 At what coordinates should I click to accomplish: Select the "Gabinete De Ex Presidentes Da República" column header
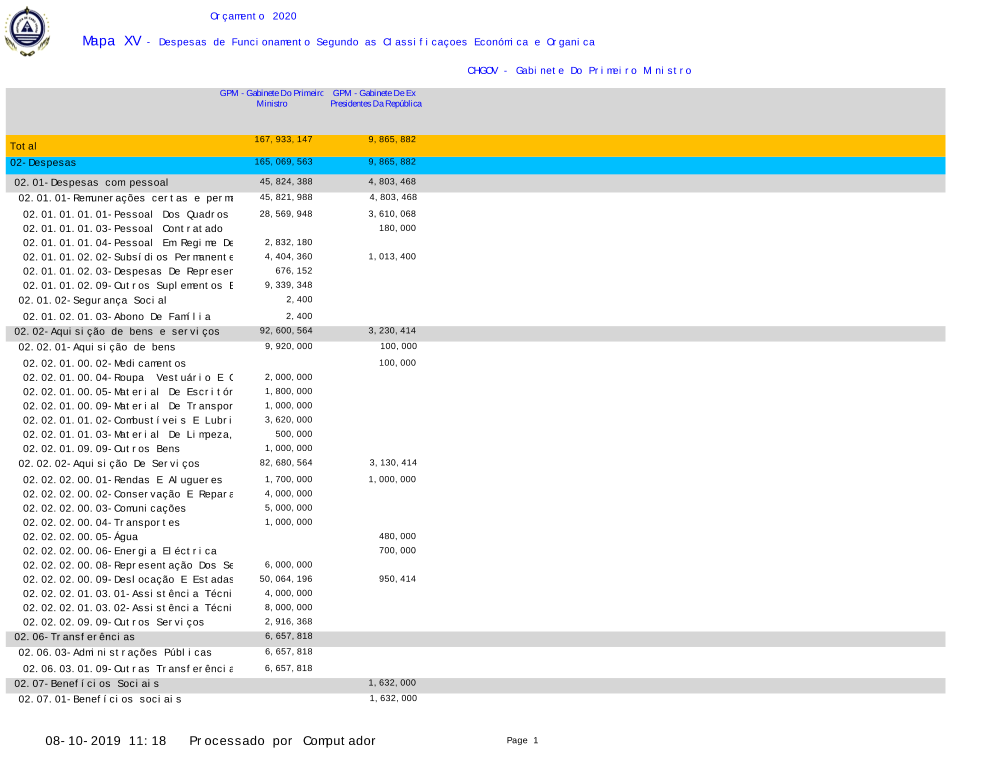coord(376,98)
